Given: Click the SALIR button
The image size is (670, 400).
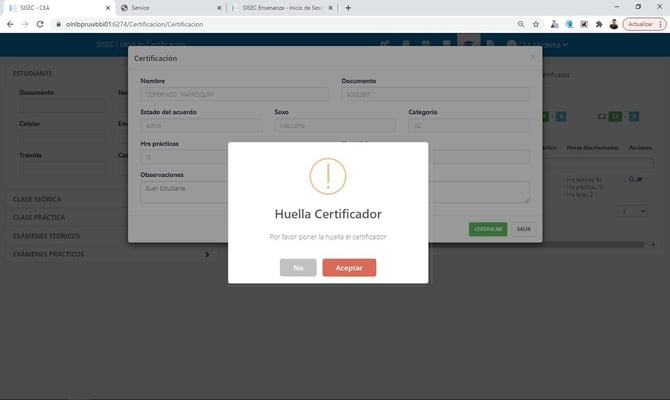Looking at the screenshot, I should click(x=522, y=229).
